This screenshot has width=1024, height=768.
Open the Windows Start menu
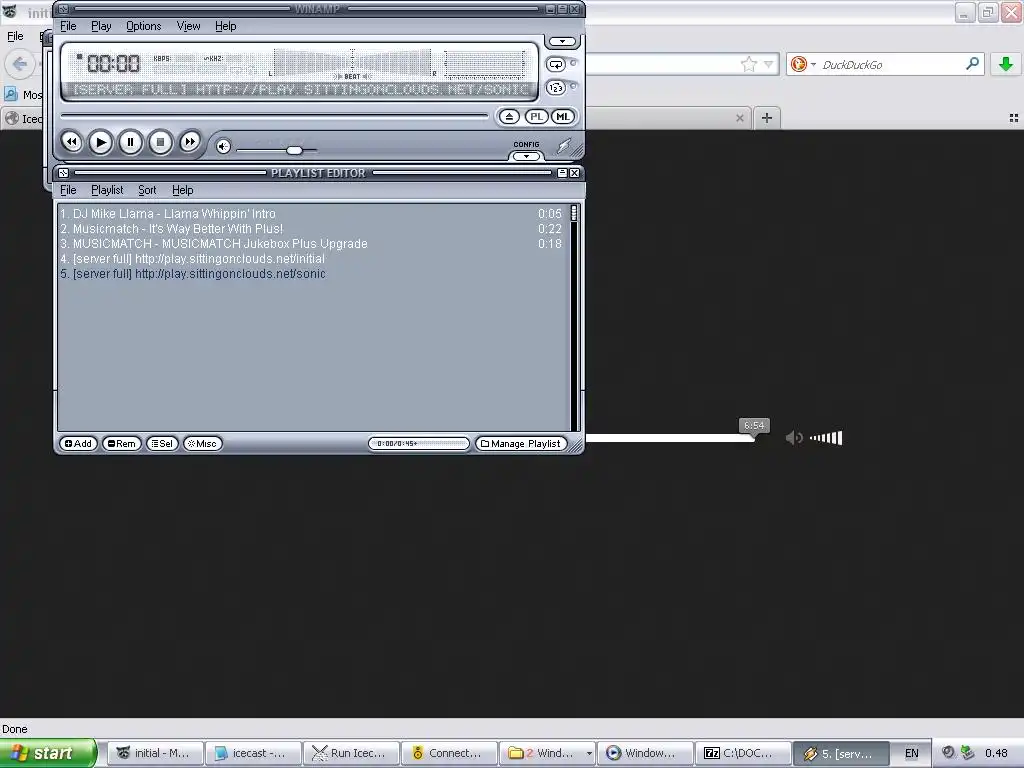coord(48,753)
